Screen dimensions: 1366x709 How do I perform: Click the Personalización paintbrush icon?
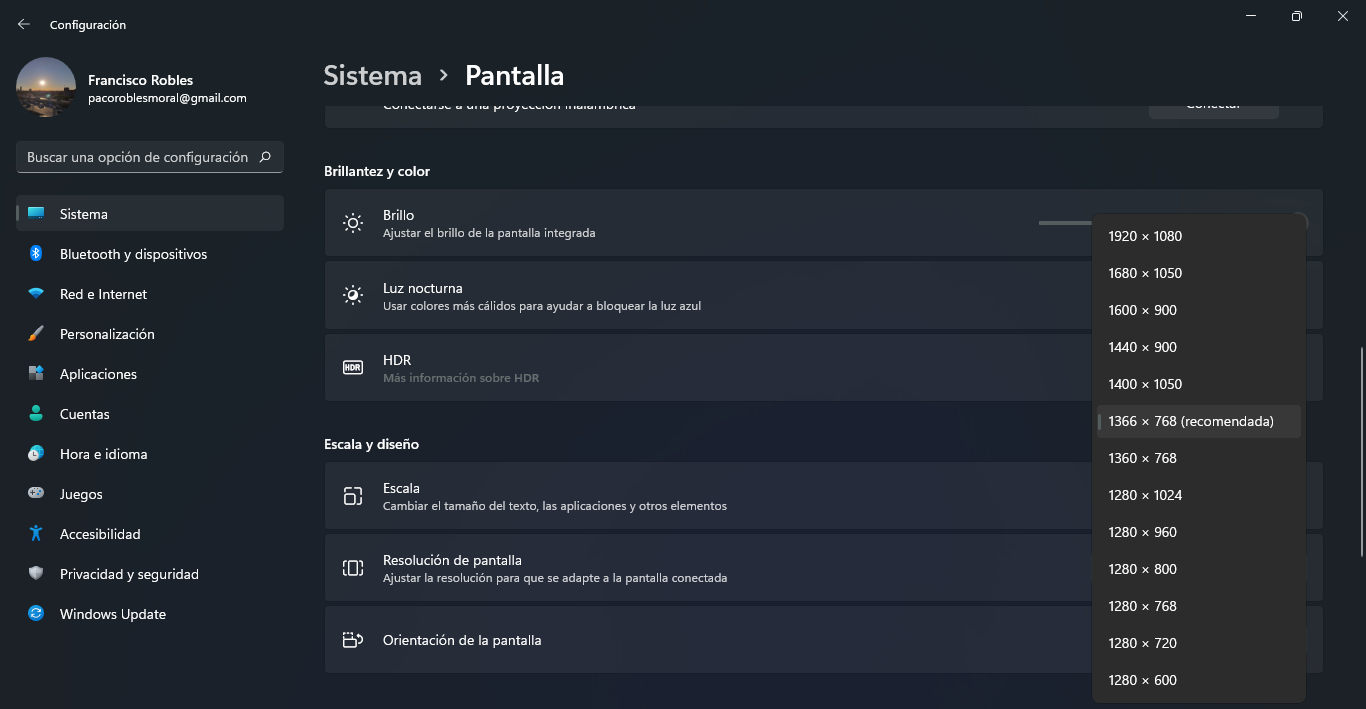[36, 334]
